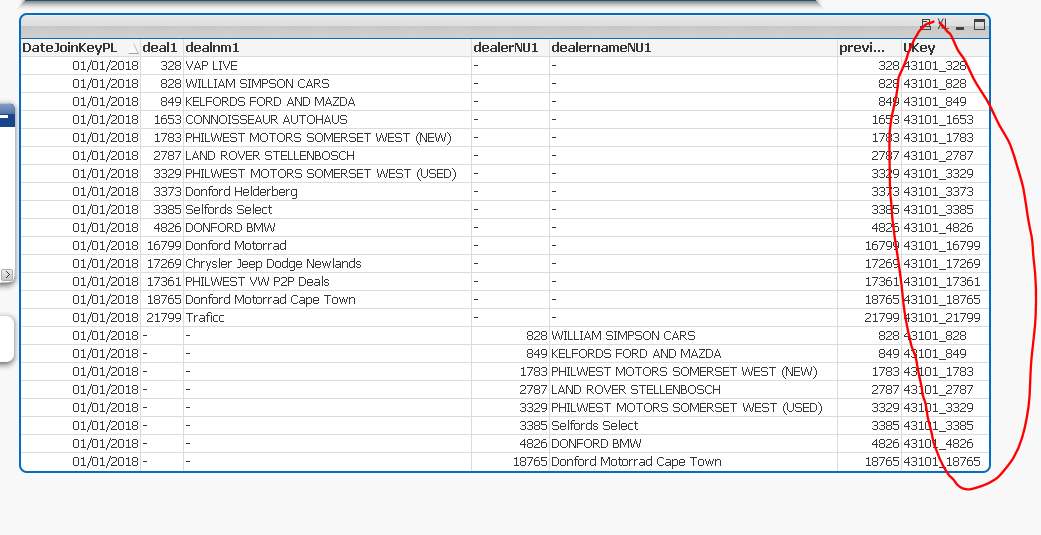Image resolution: width=1041 pixels, height=535 pixels.
Task: Select LAND ROVER STELLENBOSCH in dealnm1
Action: (x=270, y=155)
